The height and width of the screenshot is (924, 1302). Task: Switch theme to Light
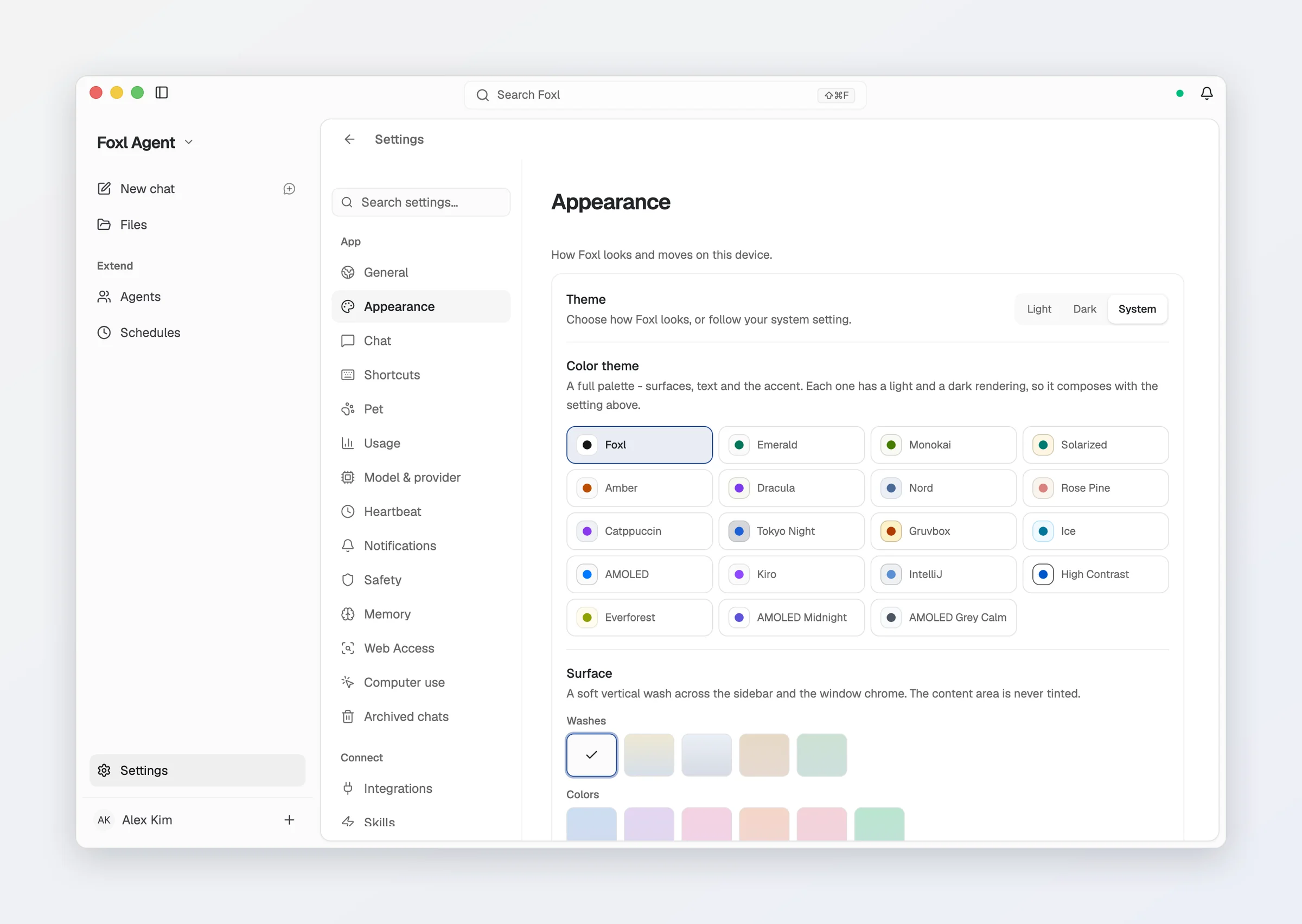pos(1039,309)
